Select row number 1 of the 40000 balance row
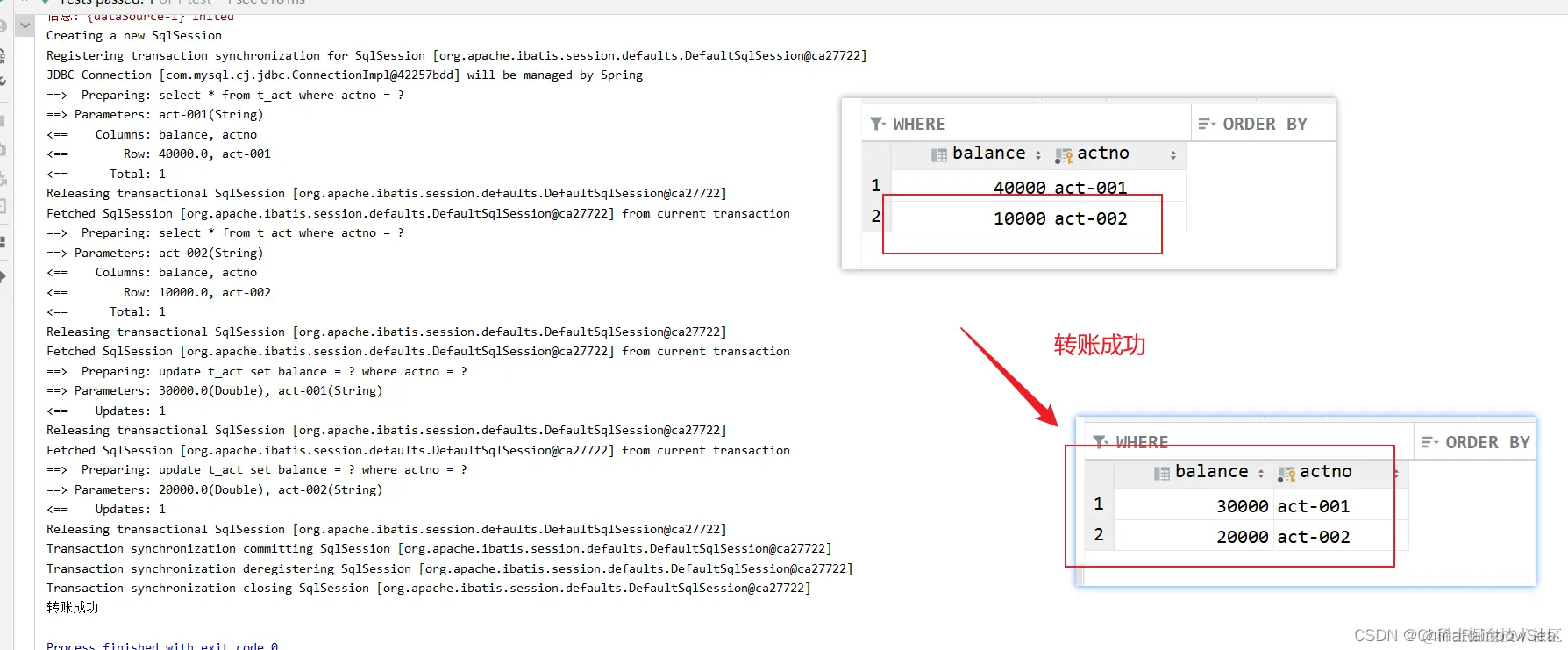This screenshot has height=650, width=1568. [876, 186]
